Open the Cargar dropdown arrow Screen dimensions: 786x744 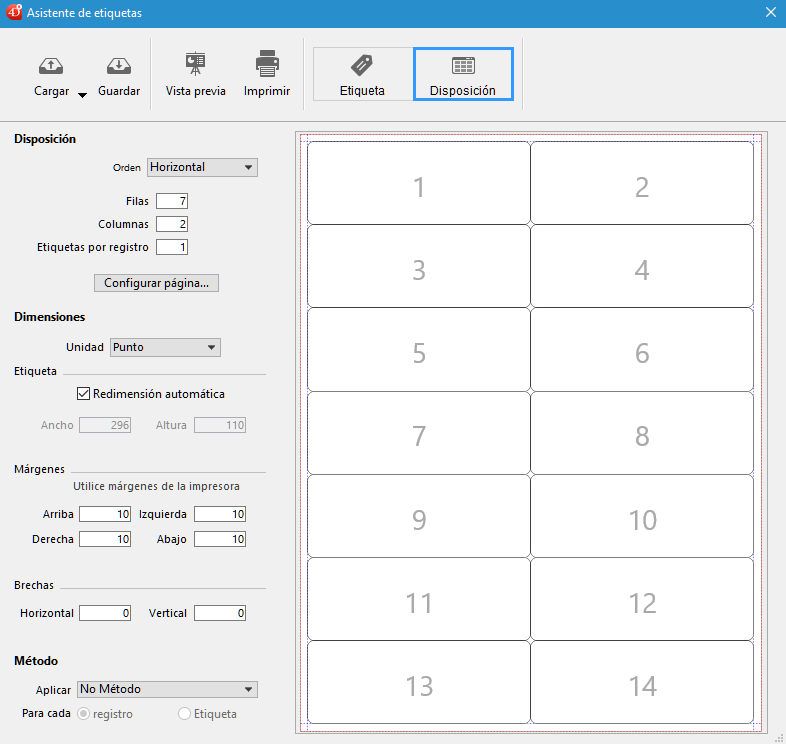(82, 95)
